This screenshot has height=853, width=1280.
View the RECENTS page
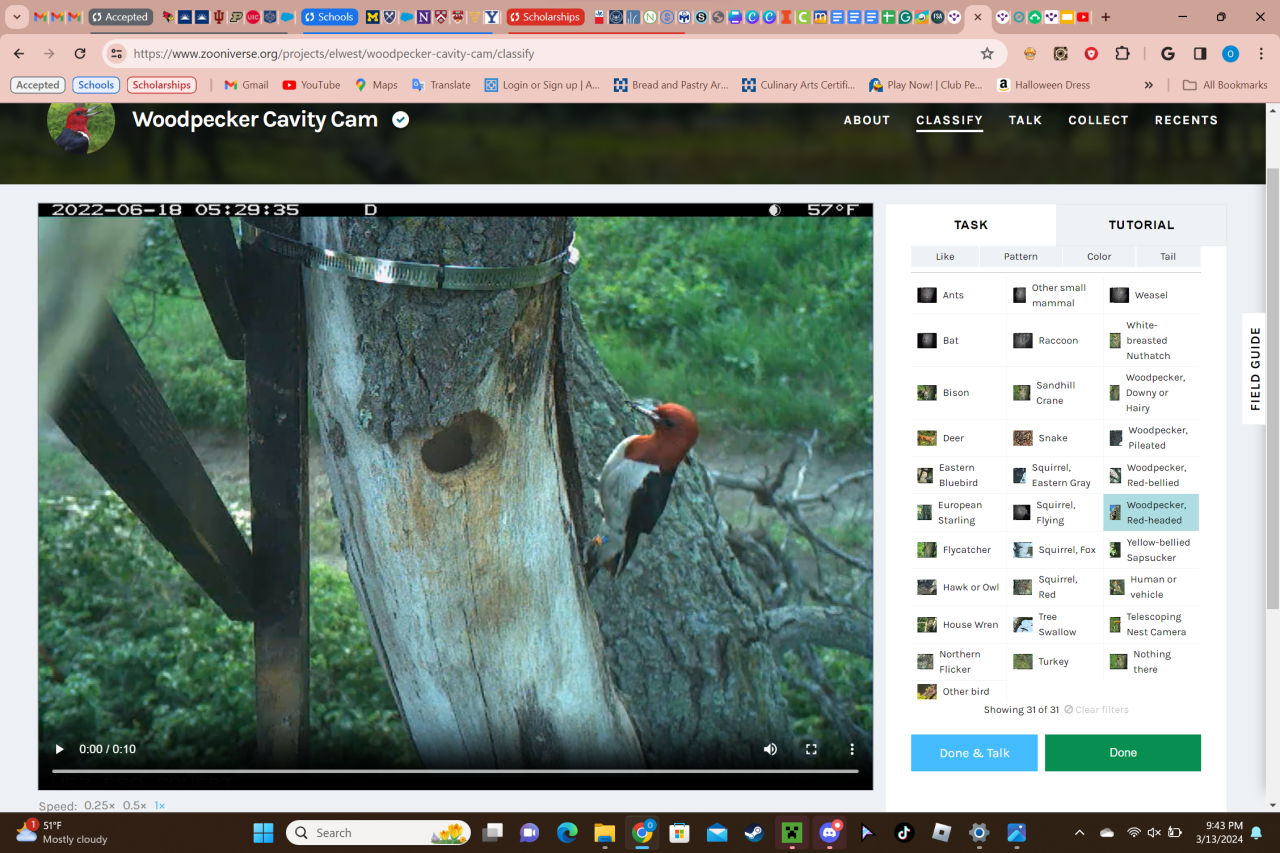click(1186, 120)
